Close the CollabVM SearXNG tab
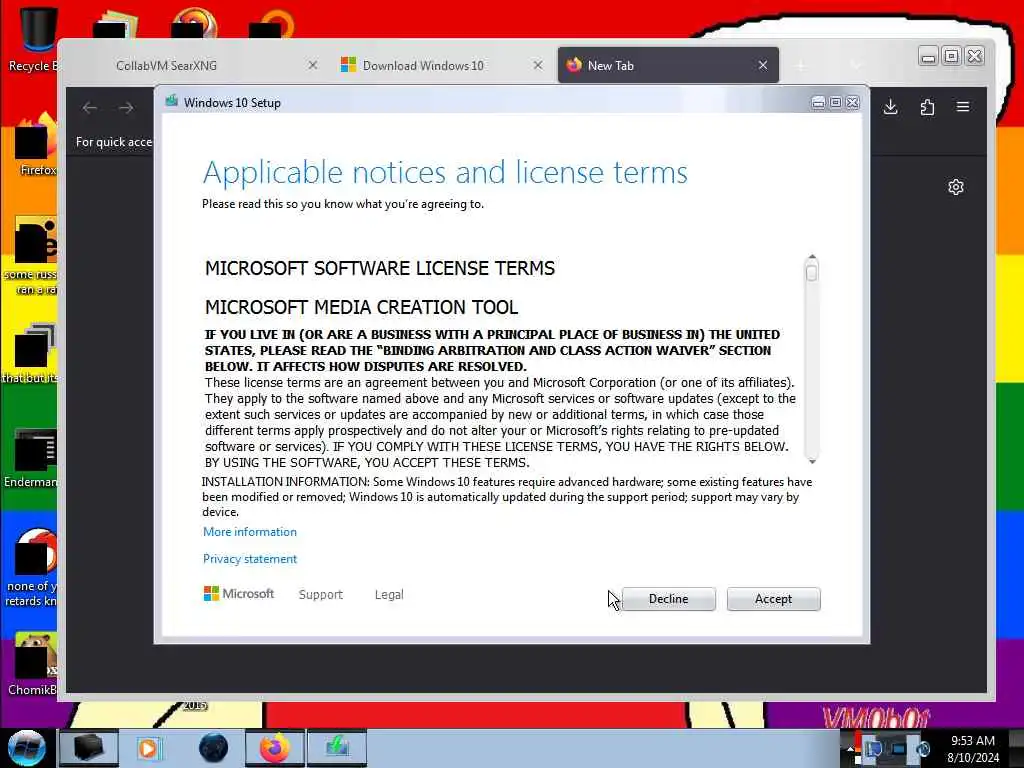 coord(313,65)
